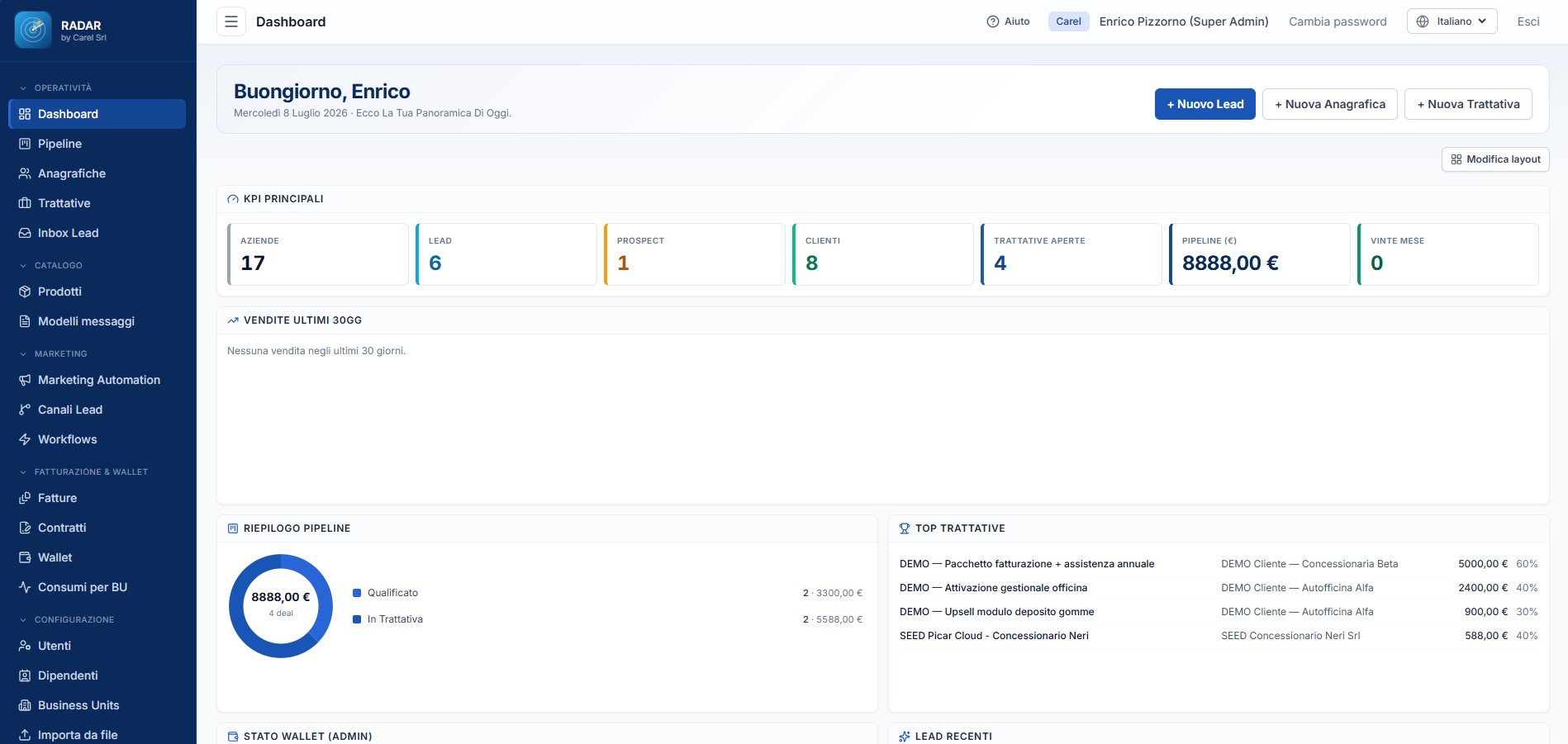Select DEMO Upsell modulo deposito gomme row
Viewport: 1568px width, 744px height.
tap(1219, 612)
